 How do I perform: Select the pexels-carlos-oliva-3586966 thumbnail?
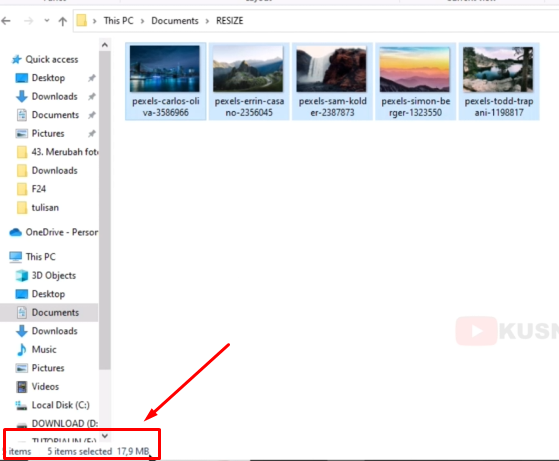(x=165, y=82)
